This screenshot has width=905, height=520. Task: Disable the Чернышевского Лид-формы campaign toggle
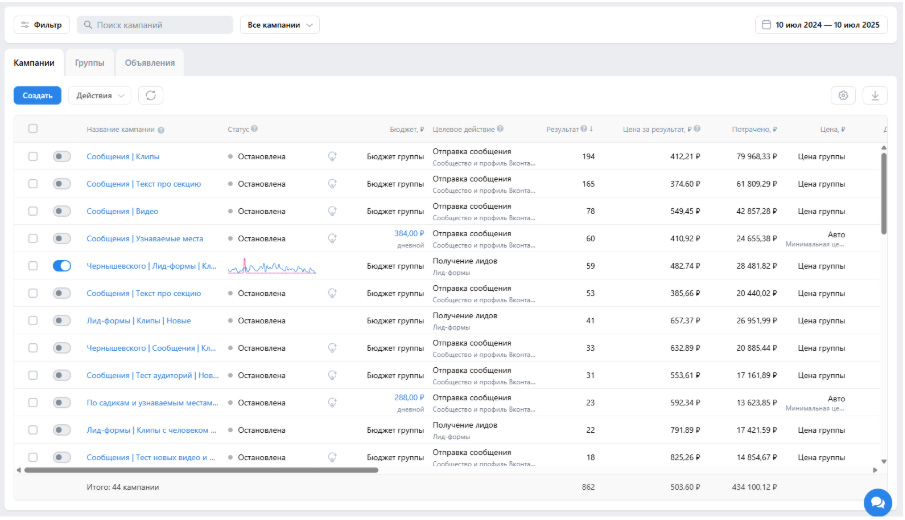[62, 266]
